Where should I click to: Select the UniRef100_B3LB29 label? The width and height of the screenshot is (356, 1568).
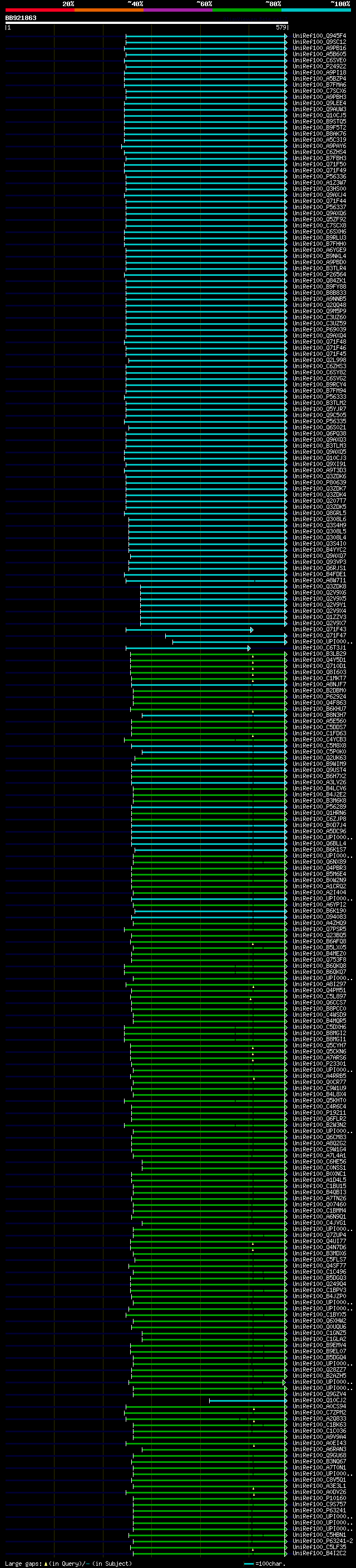pos(319,654)
